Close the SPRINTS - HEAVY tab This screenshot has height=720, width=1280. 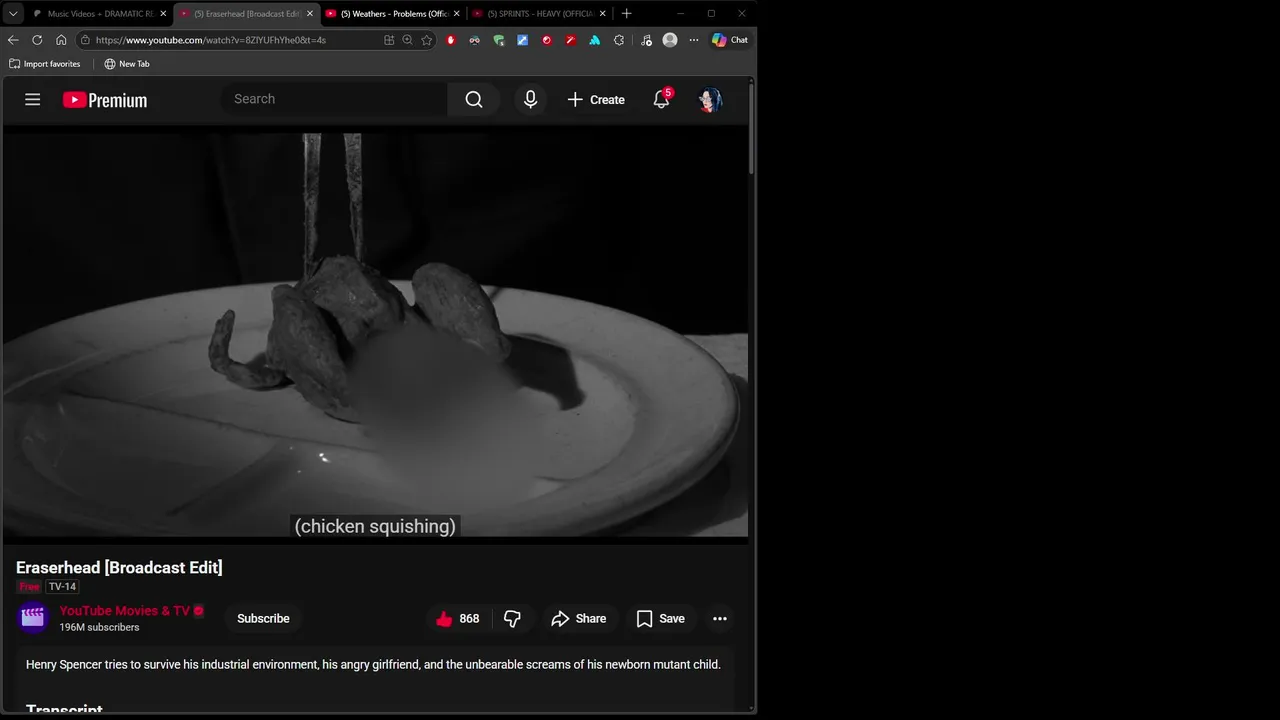tap(602, 14)
